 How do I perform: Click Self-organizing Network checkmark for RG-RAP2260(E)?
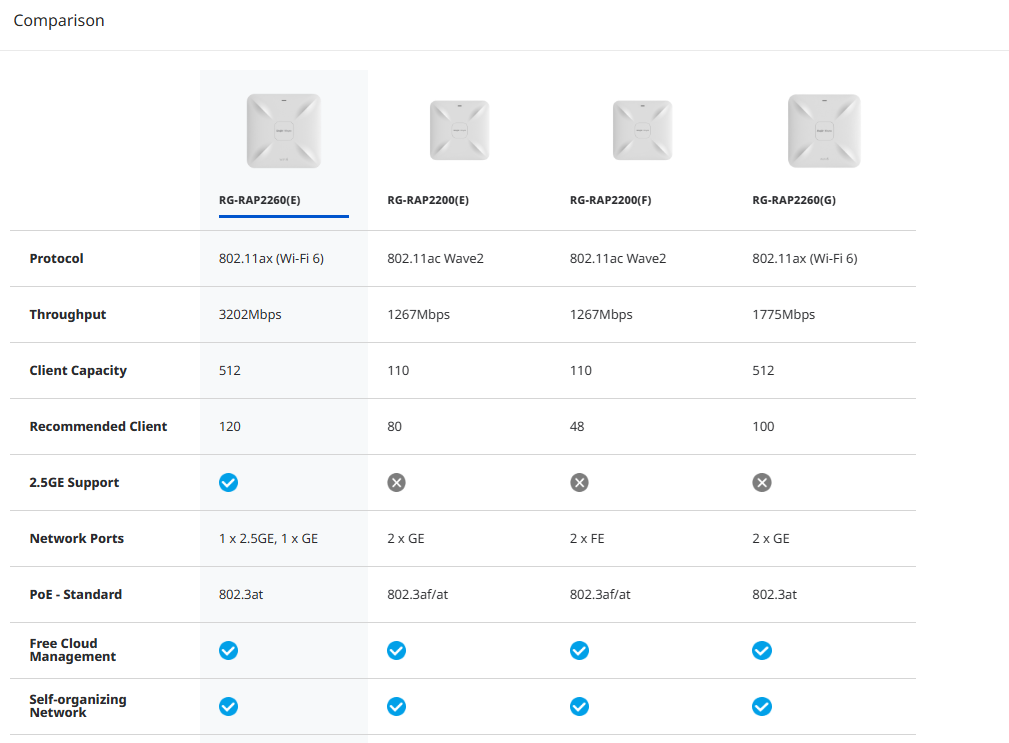pos(228,706)
